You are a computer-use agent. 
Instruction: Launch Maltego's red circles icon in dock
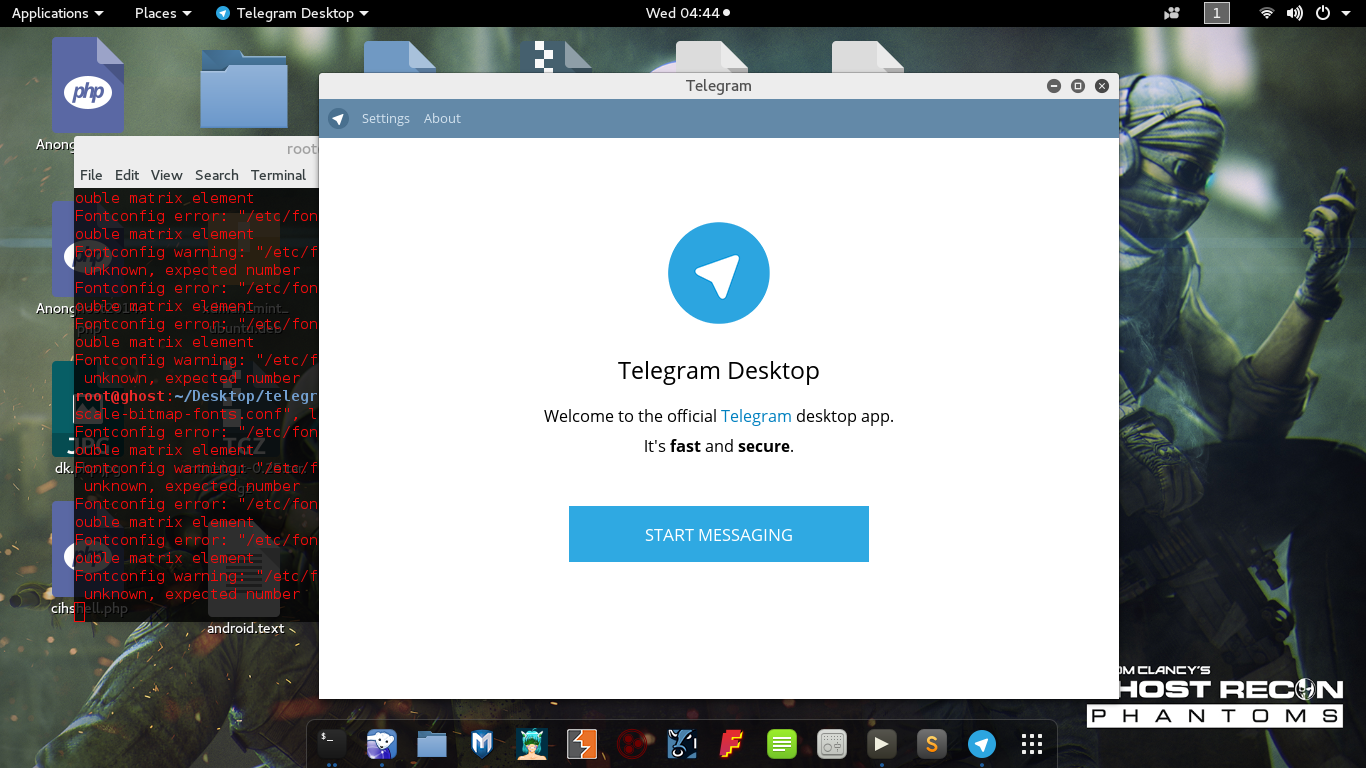click(x=632, y=743)
